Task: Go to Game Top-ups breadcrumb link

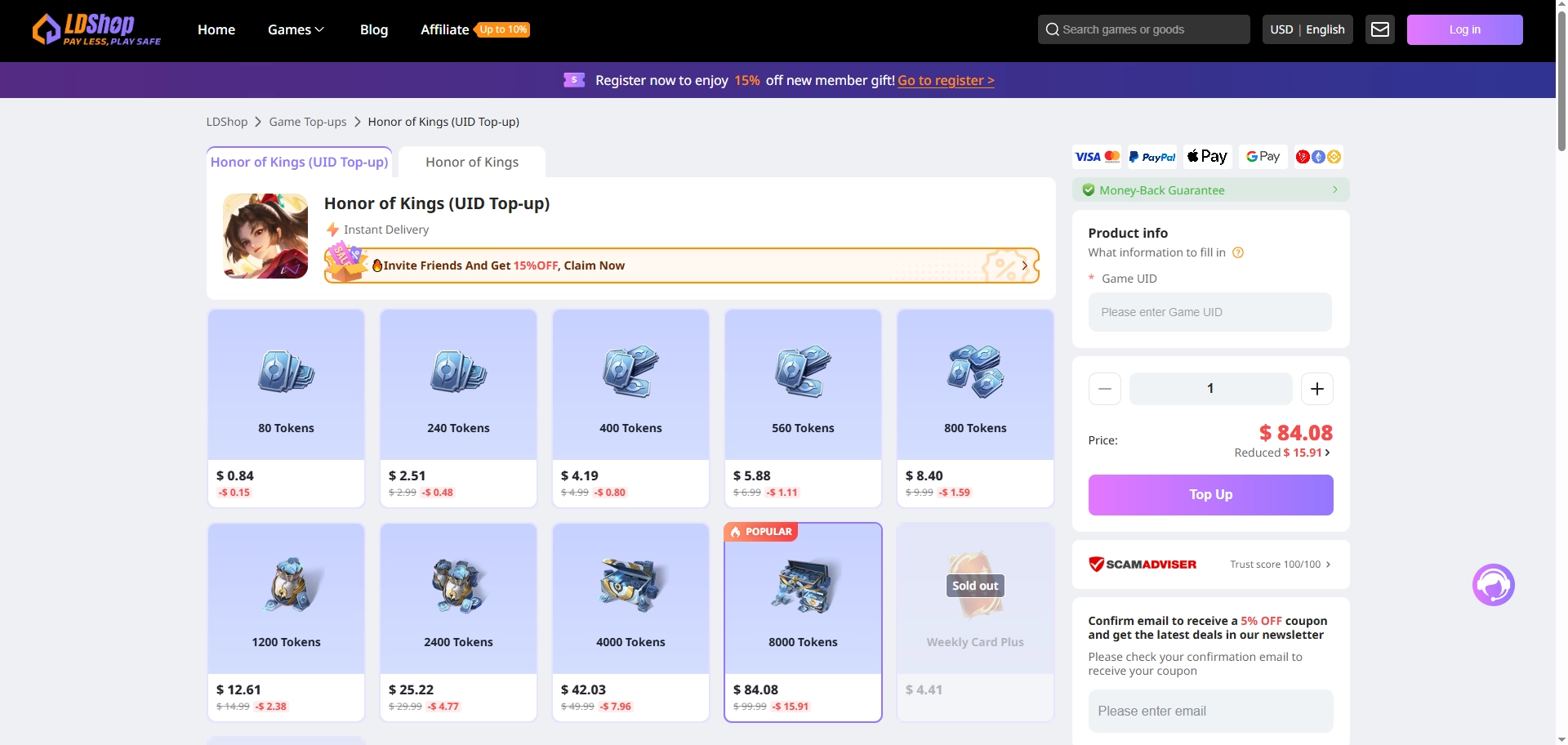Action: click(x=308, y=122)
